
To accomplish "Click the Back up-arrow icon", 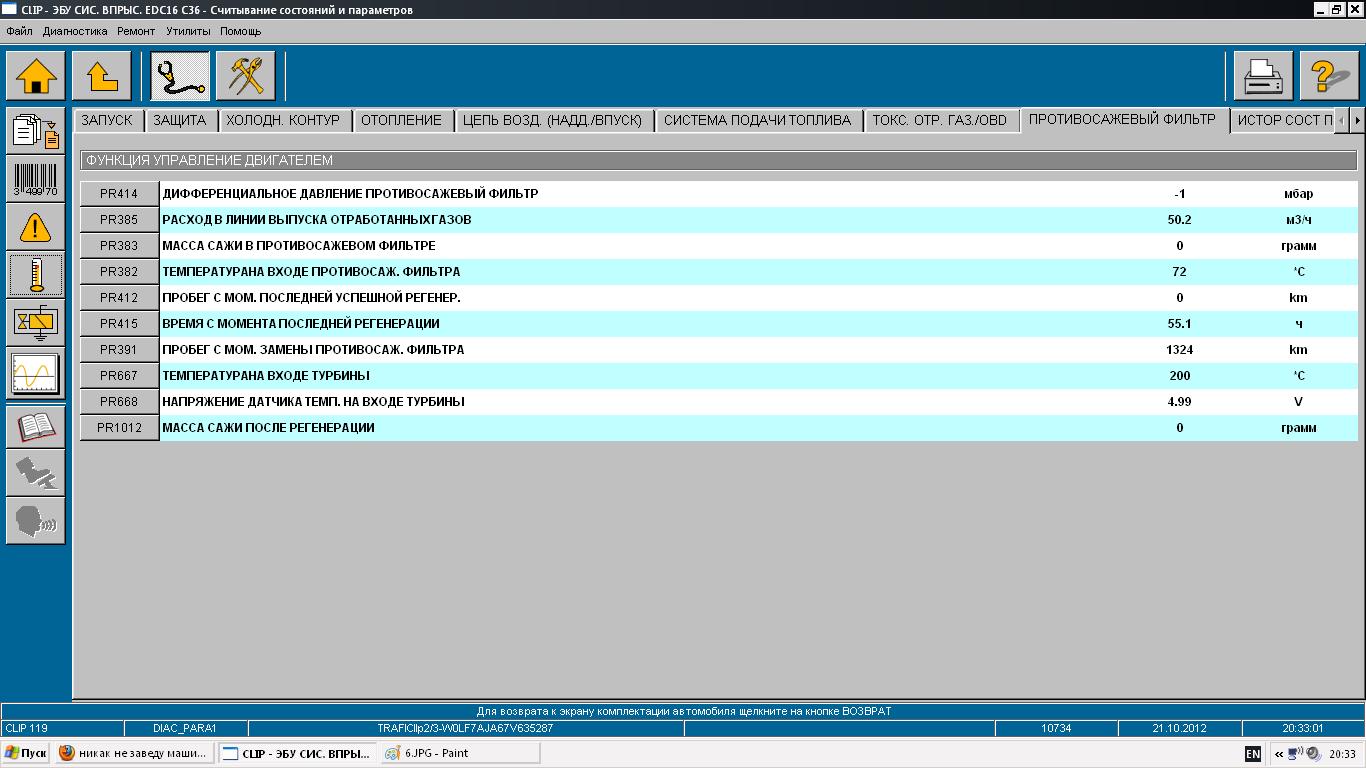I will pyautogui.click(x=102, y=76).
